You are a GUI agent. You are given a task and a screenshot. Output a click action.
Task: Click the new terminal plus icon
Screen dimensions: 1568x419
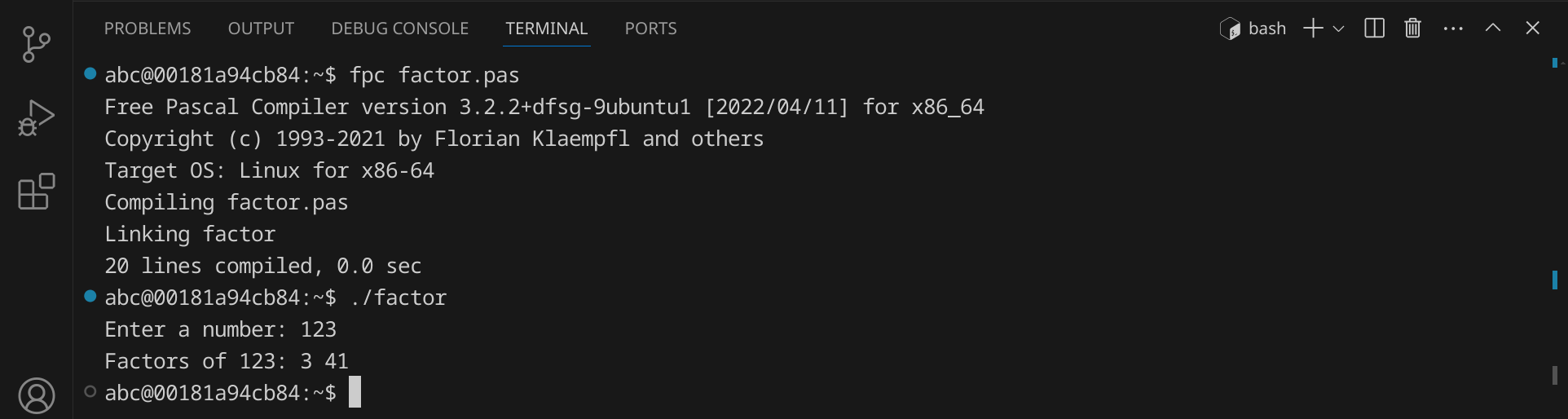(1312, 29)
